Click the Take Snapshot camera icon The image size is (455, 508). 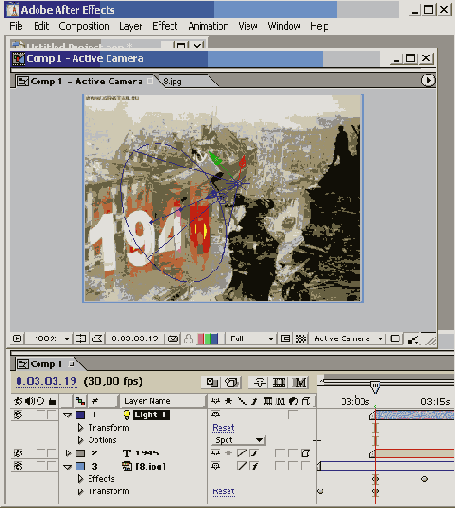pyautogui.click(x=173, y=339)
